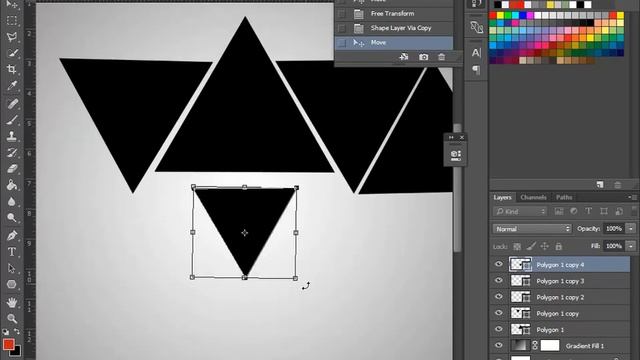The width and height of the screenshot is (640, 360).
Task: Select the Polygon shape tool
Action: pyautogui.click(x=11, y=284)
